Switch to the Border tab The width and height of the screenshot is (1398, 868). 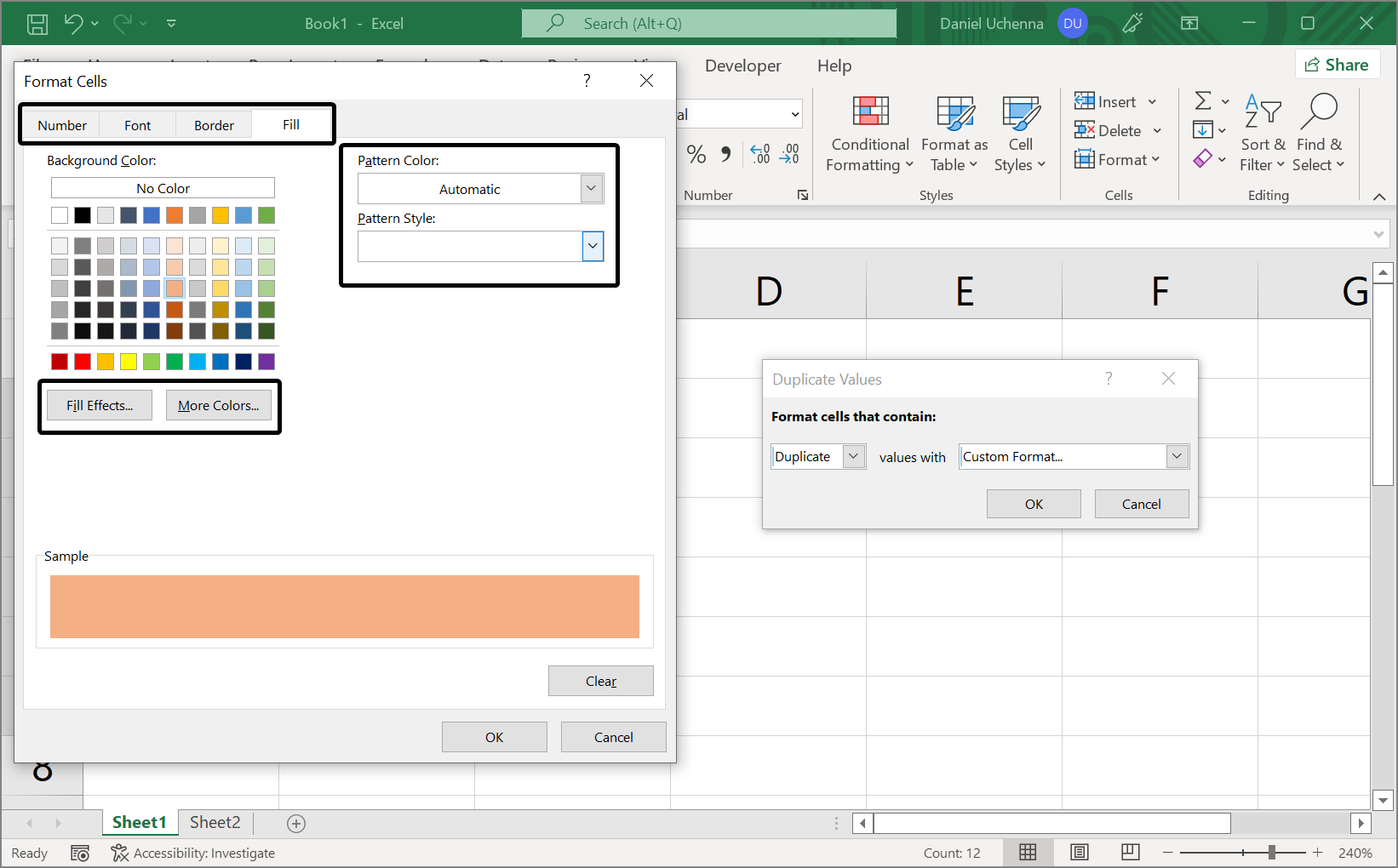coord(214,125)
